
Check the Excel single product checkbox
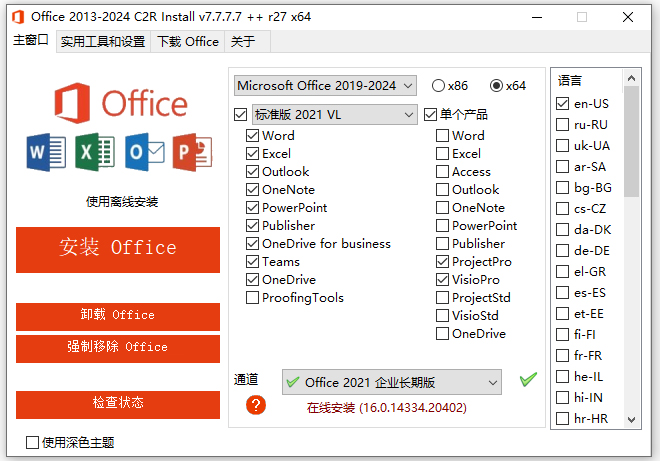442,154
